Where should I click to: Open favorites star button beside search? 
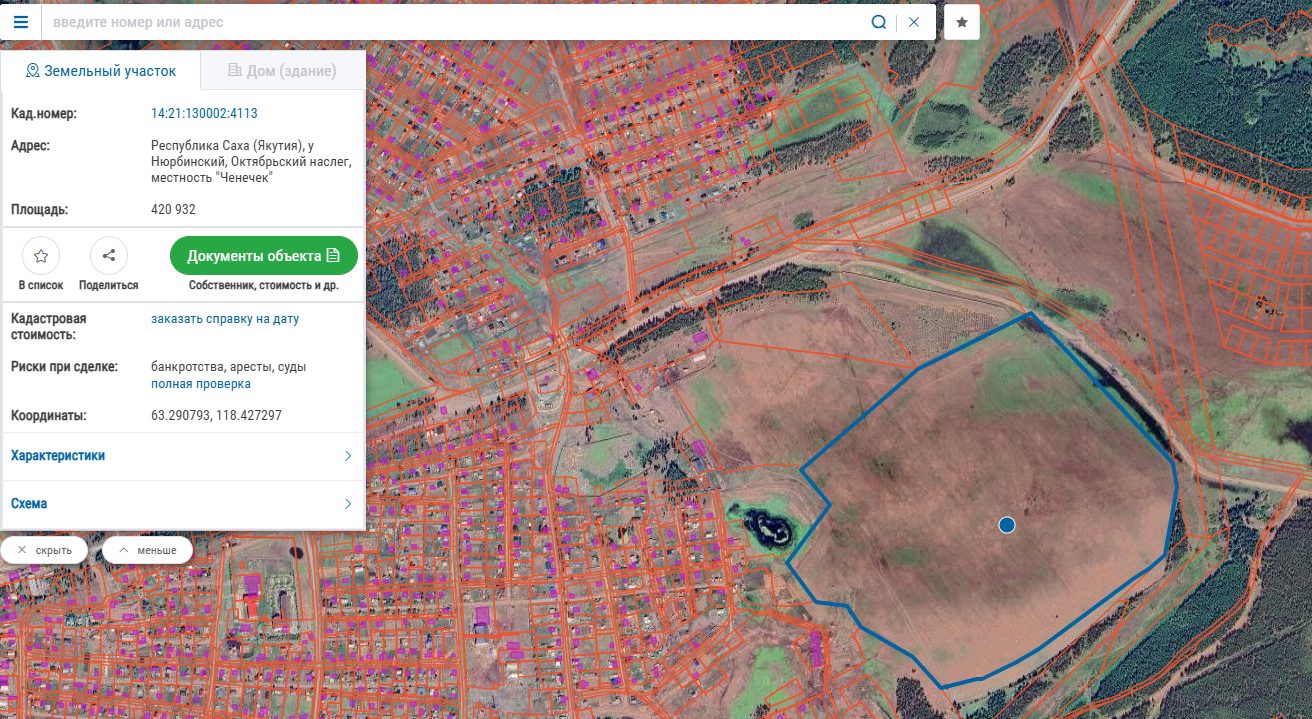point(962,22)
